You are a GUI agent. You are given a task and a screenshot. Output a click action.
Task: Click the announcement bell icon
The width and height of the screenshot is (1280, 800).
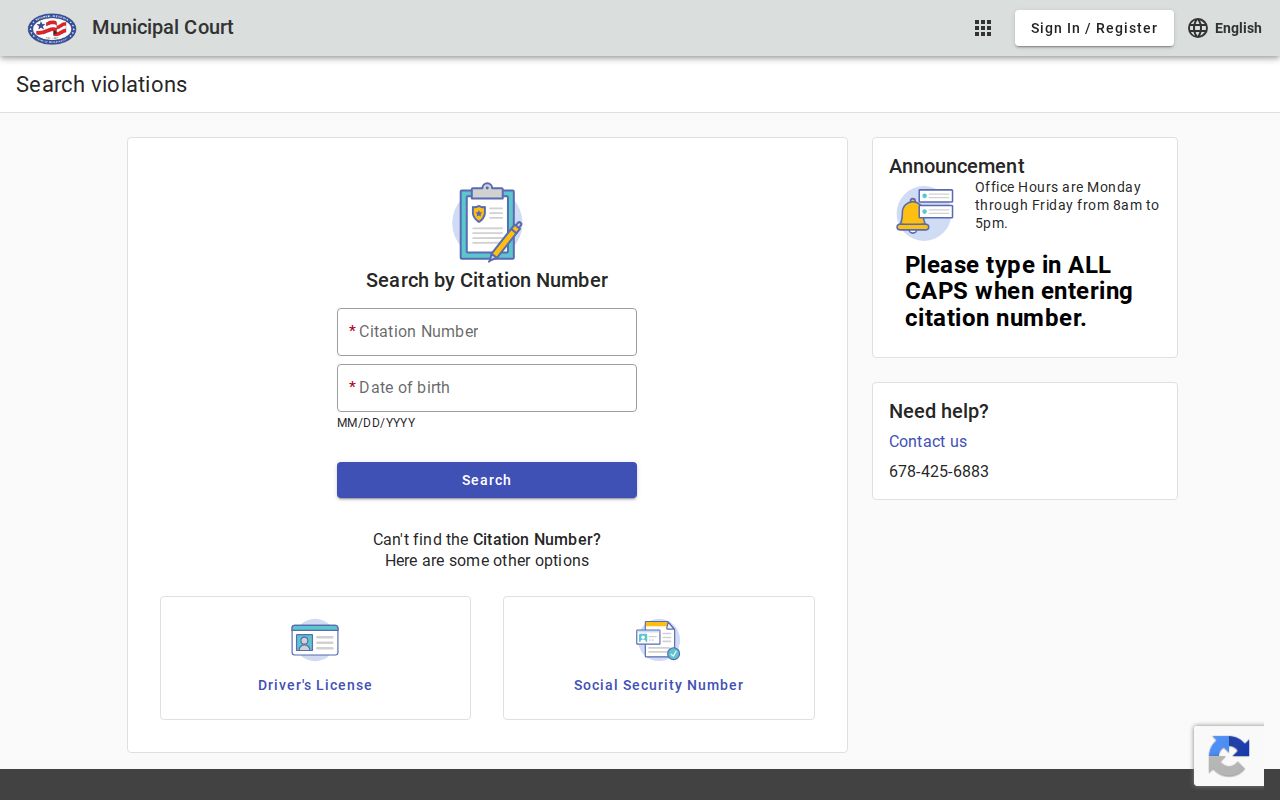(925, 213)
